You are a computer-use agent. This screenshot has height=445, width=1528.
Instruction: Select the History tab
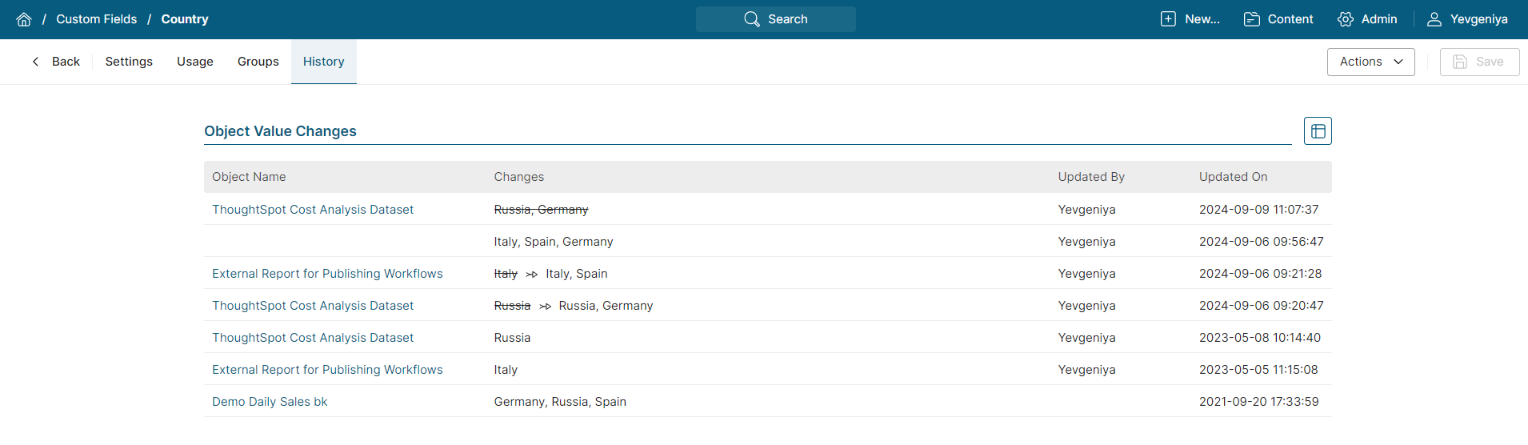click(x=324, y=62)
